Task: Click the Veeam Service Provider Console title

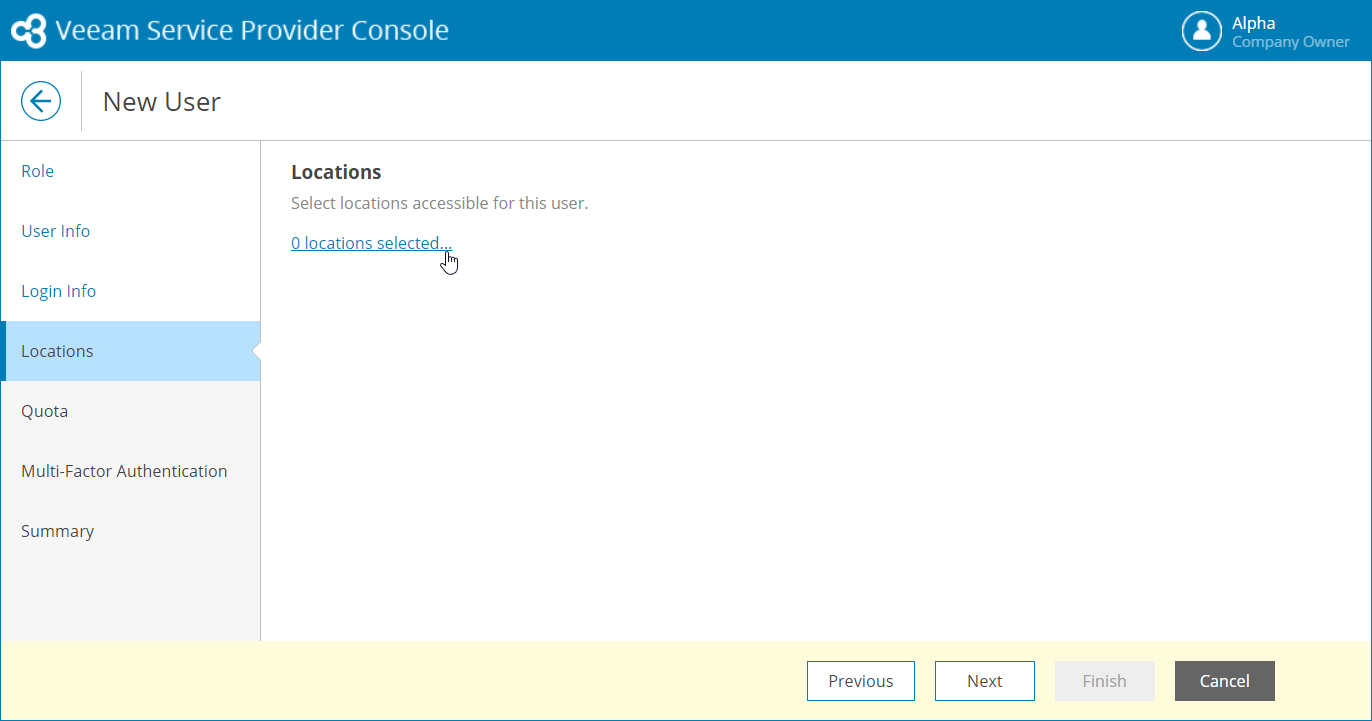Action: point(252,30)
